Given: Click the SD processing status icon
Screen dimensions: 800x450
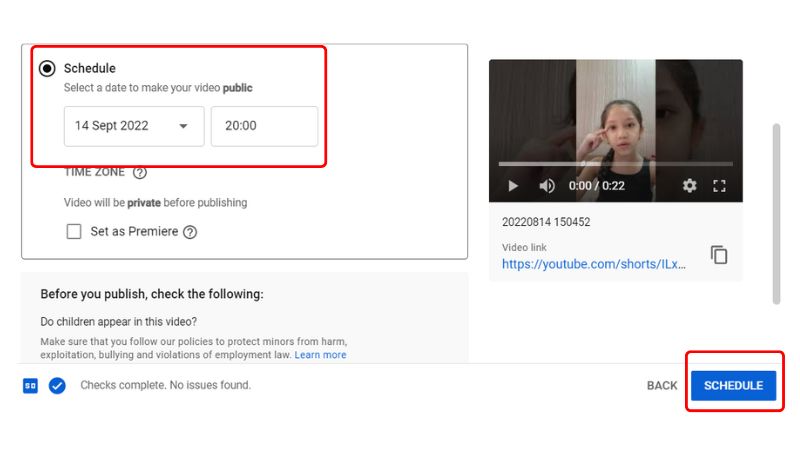Looking at the screenshot, I should point(30,386).
